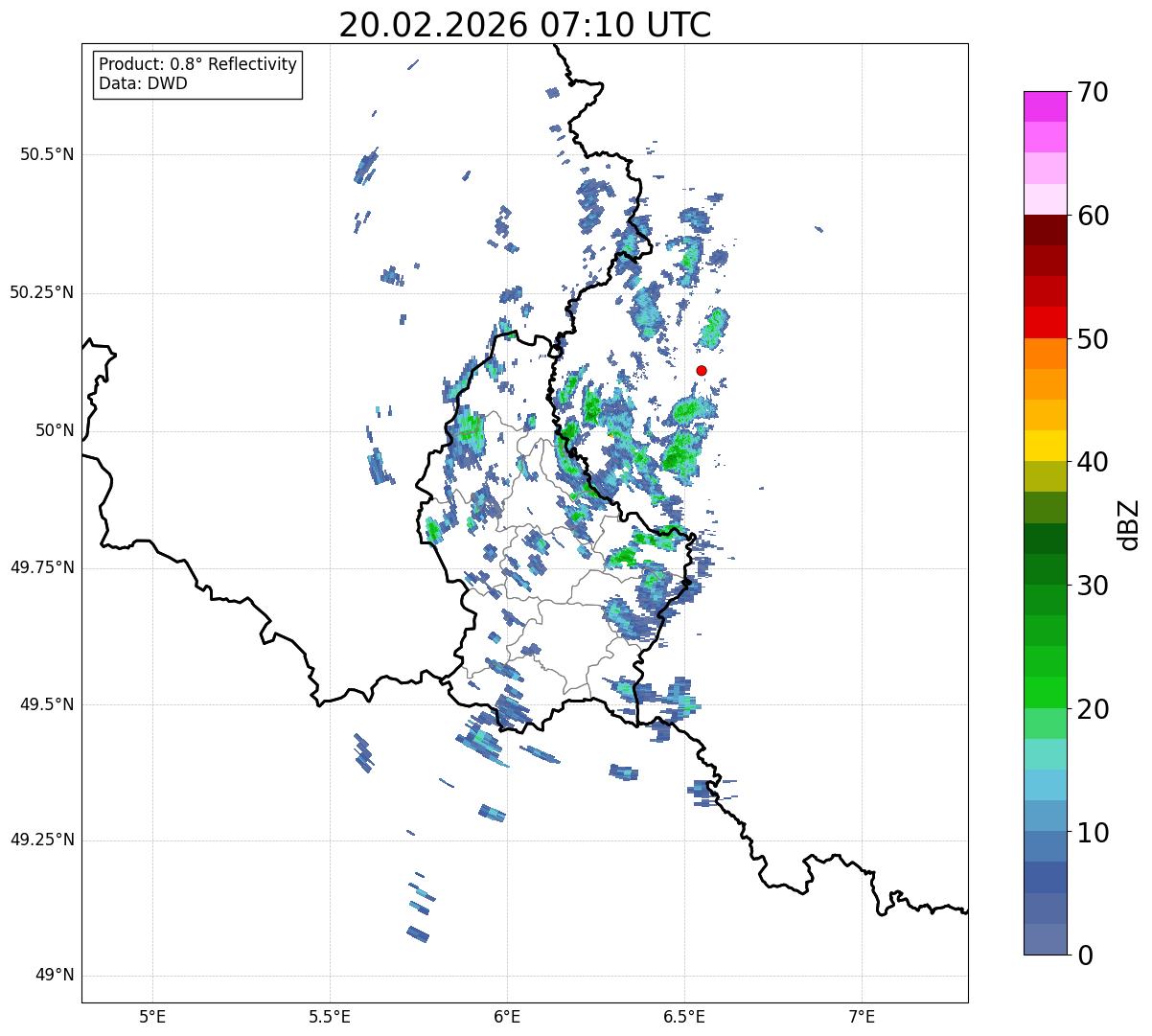Click the colorbar '40' tick label

(1093, 462)
